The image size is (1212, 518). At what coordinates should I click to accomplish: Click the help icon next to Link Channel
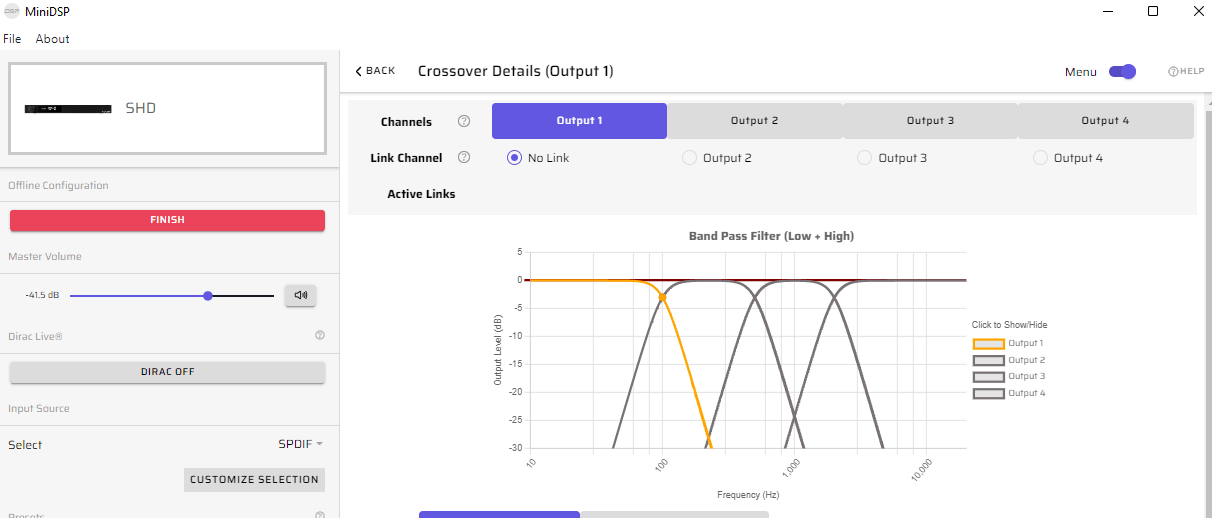tap(464, 157)
